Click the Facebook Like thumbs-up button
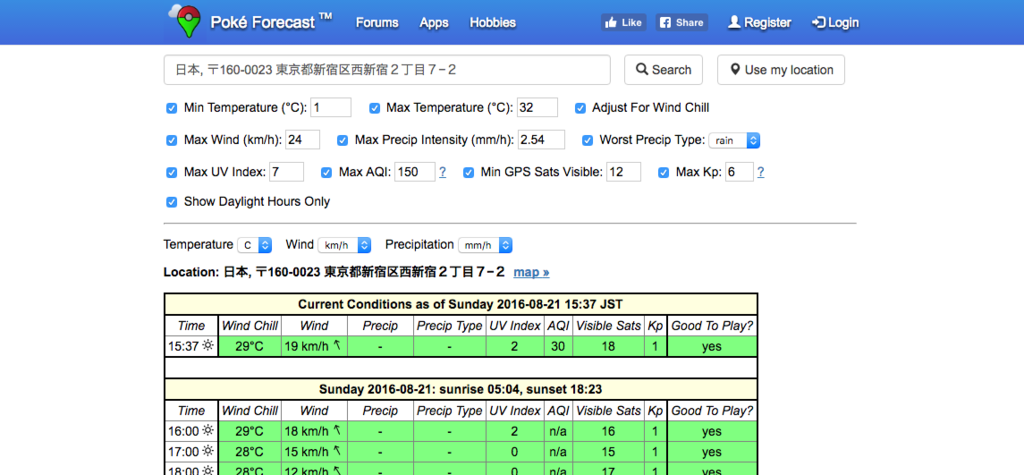Screen dimensions: 1024x475 pos(624,22)
